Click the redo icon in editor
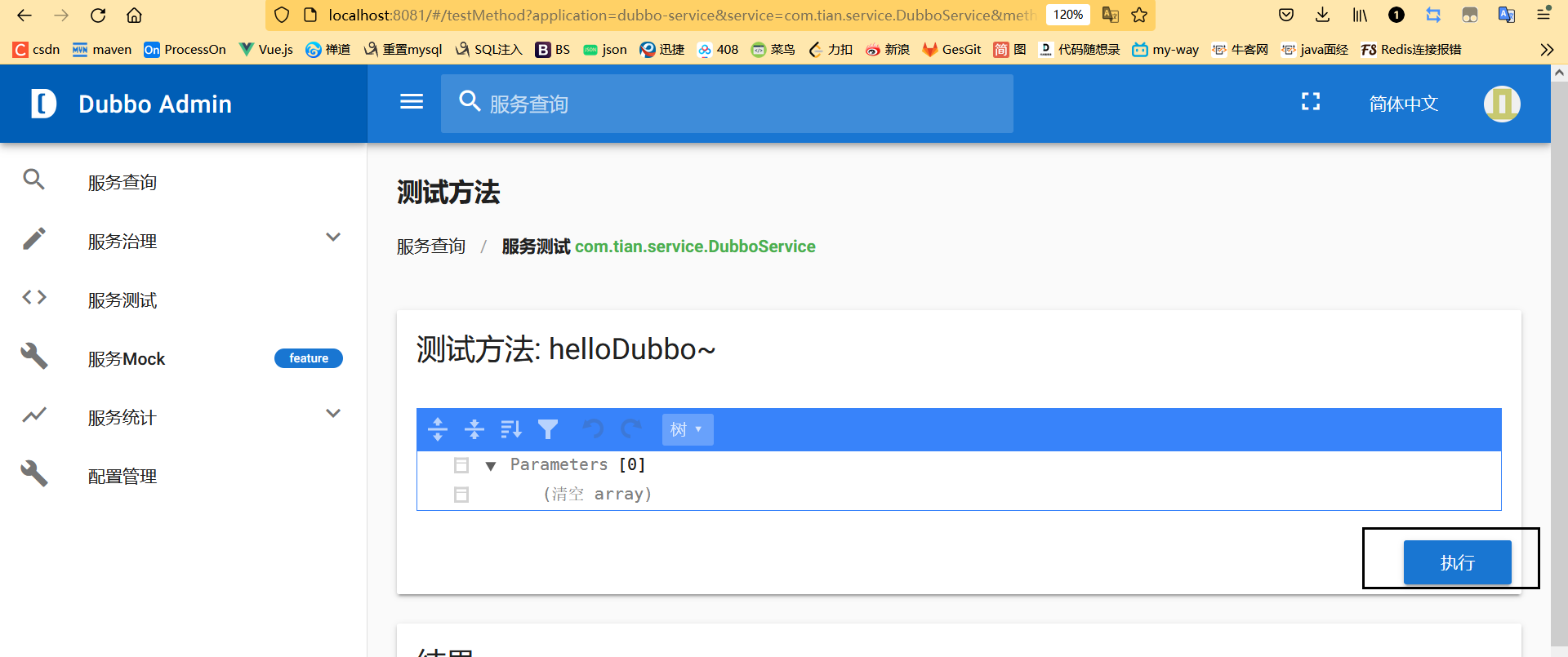The height and width of the screenshot is (657, 1568). coord(631,429)
